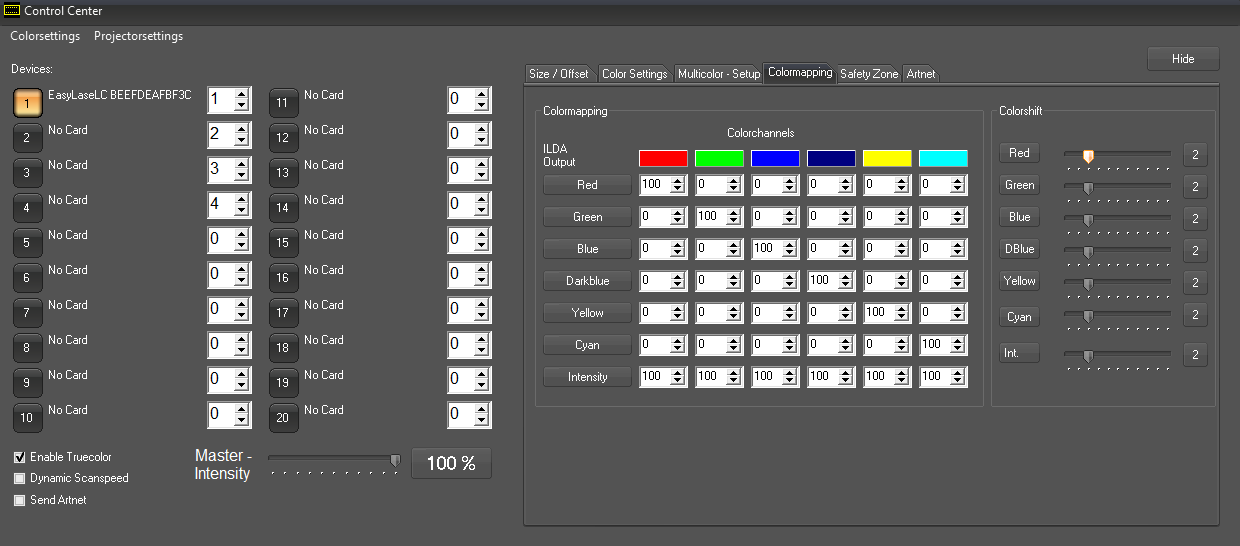This screenshot has width=1240, height=546.
Task: Select device button number 11
Action: point(283,102)
